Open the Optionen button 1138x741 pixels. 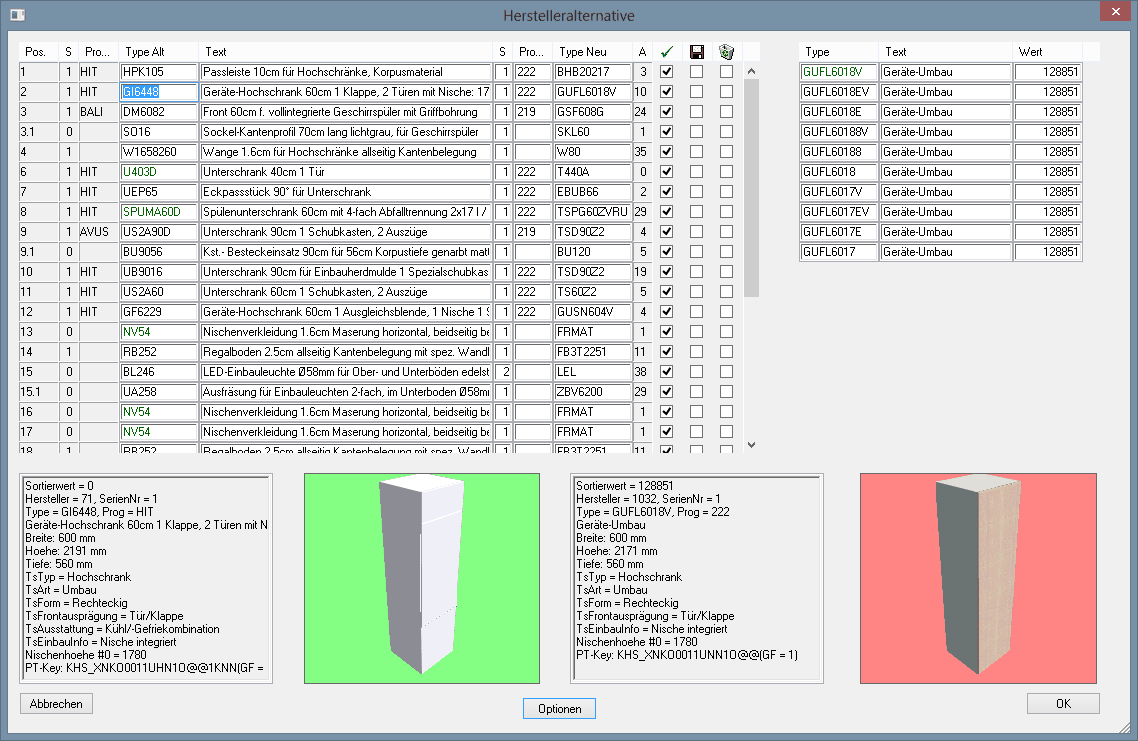(559, 709)
